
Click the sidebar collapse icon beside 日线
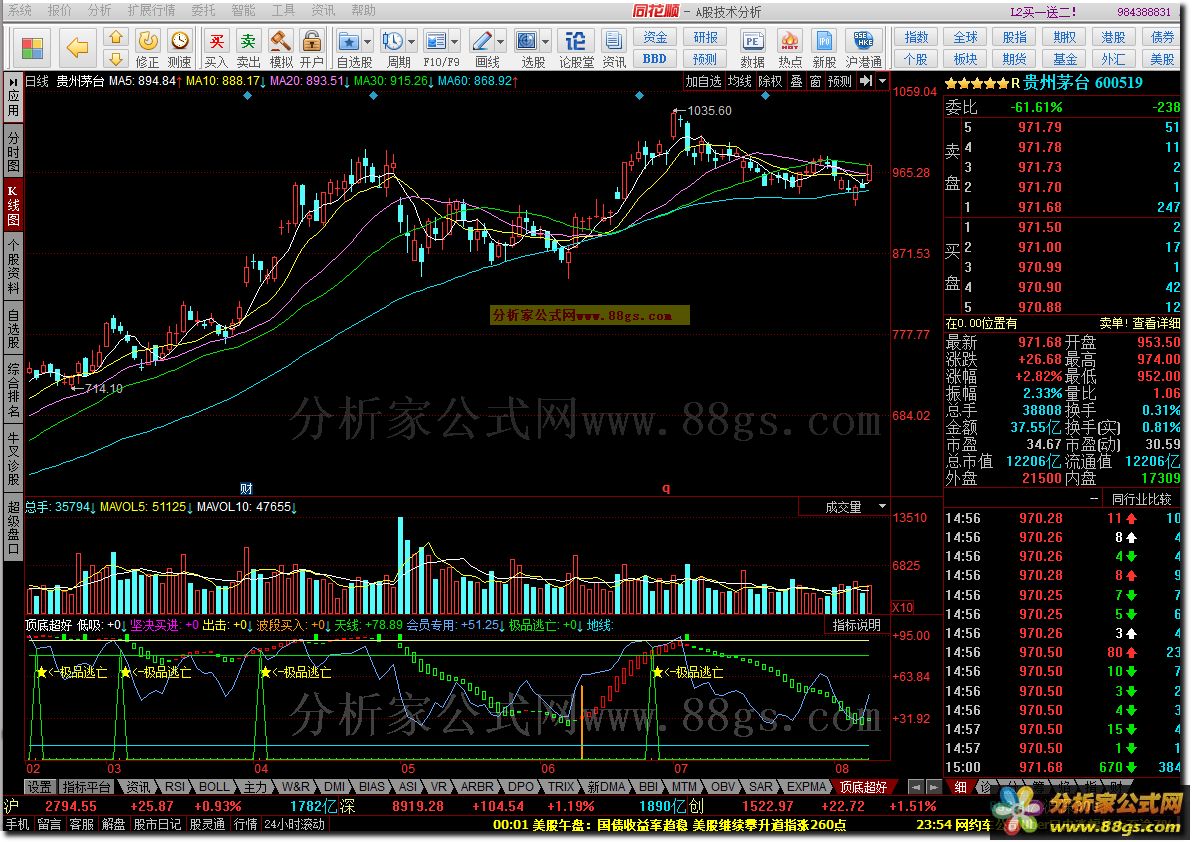click(14, 81)
